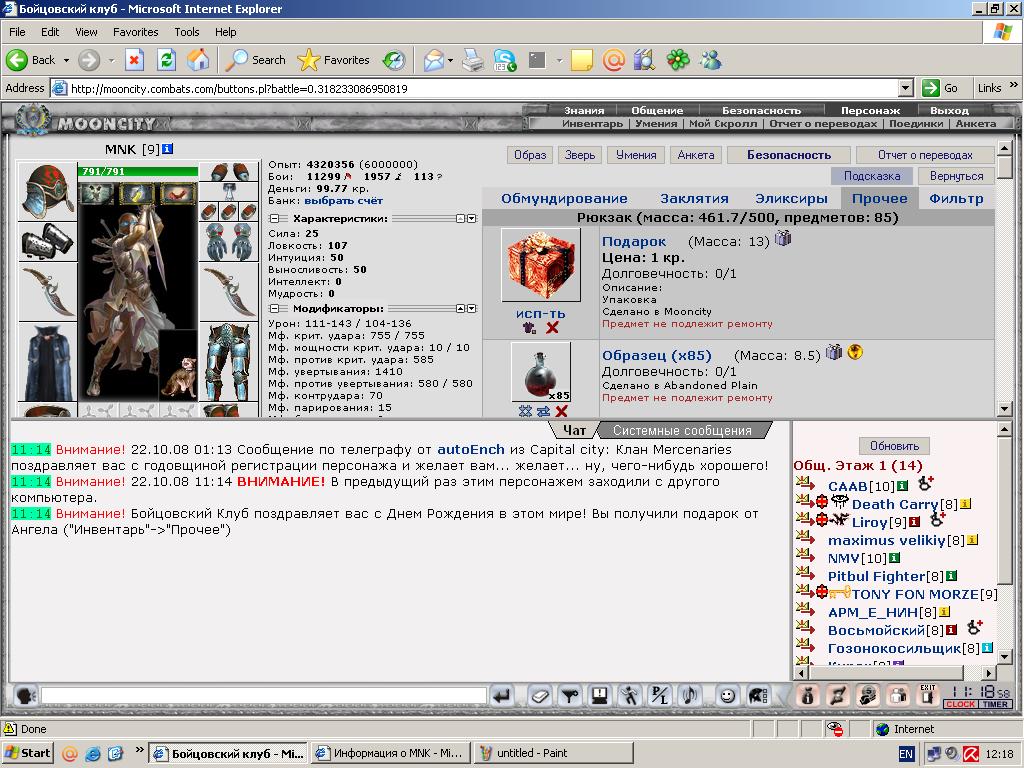The width and height of the screenshot is (1024, 768).
Task: Click the chat speak icon left of input
Action: (x=24, y=696)
